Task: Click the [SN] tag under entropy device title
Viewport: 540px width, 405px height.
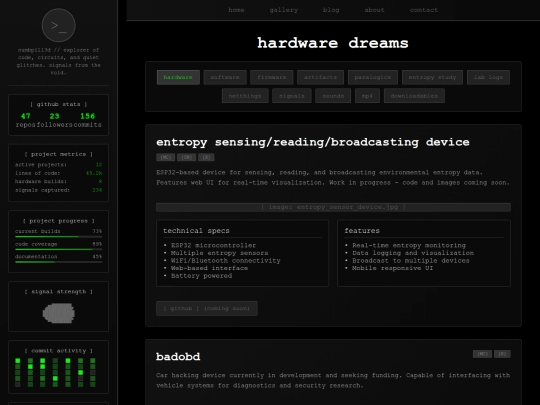Action: [187, 157]
